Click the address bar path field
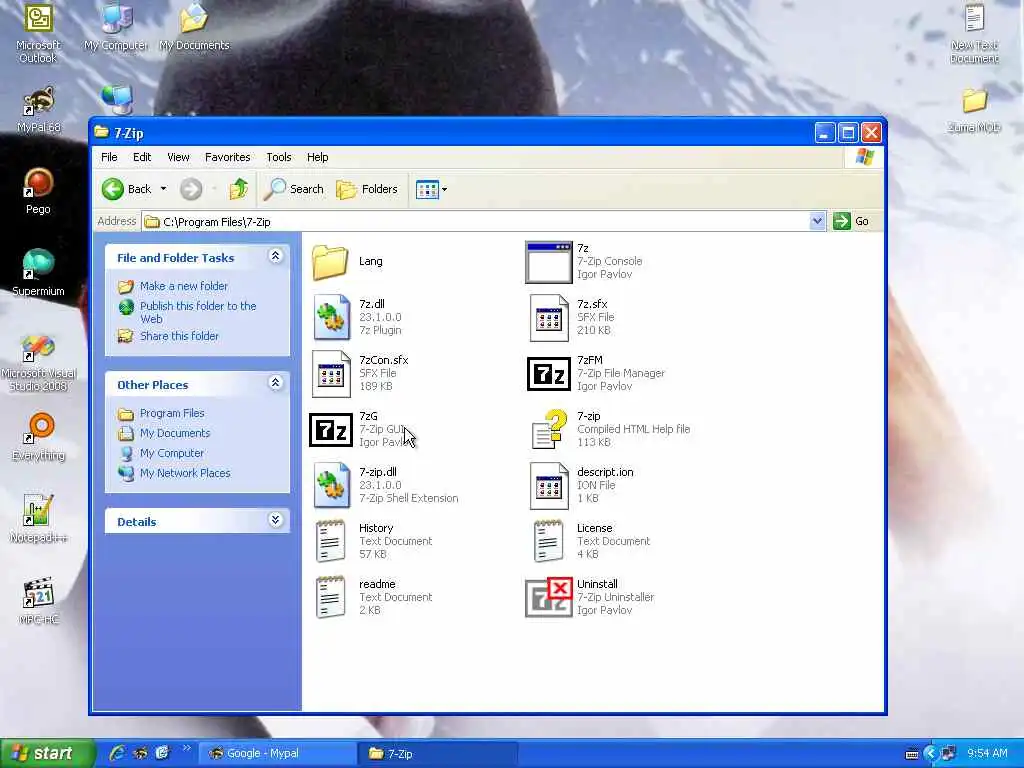The image size is (1024, 768). [477, 222]
